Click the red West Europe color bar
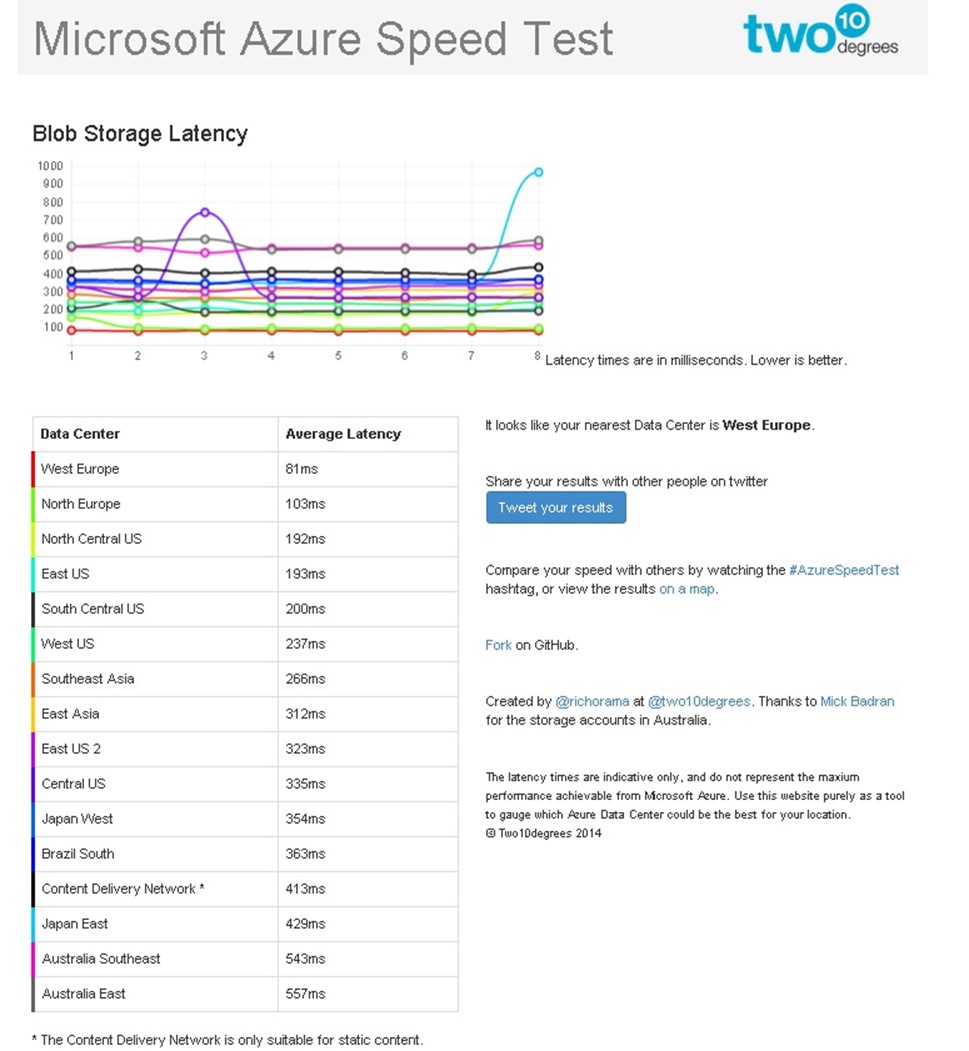This screenshot has width=969, height=1051. click(34, 469)
